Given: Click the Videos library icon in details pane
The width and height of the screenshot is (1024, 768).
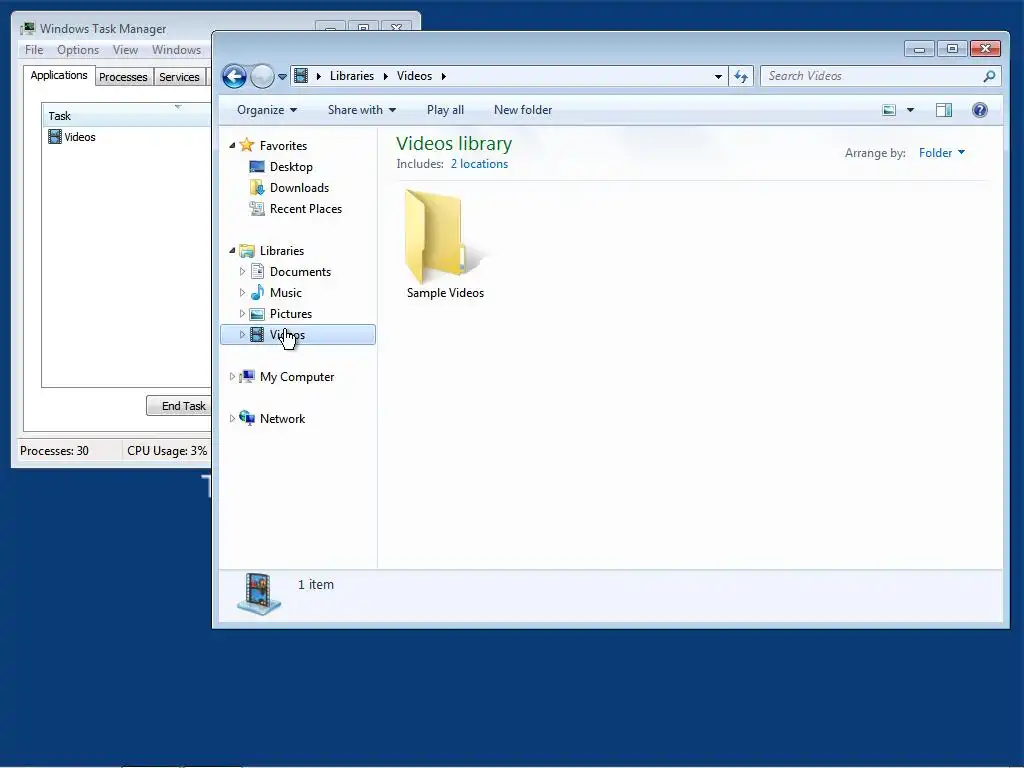Looking at the screenshot, I should coord(259,594).
